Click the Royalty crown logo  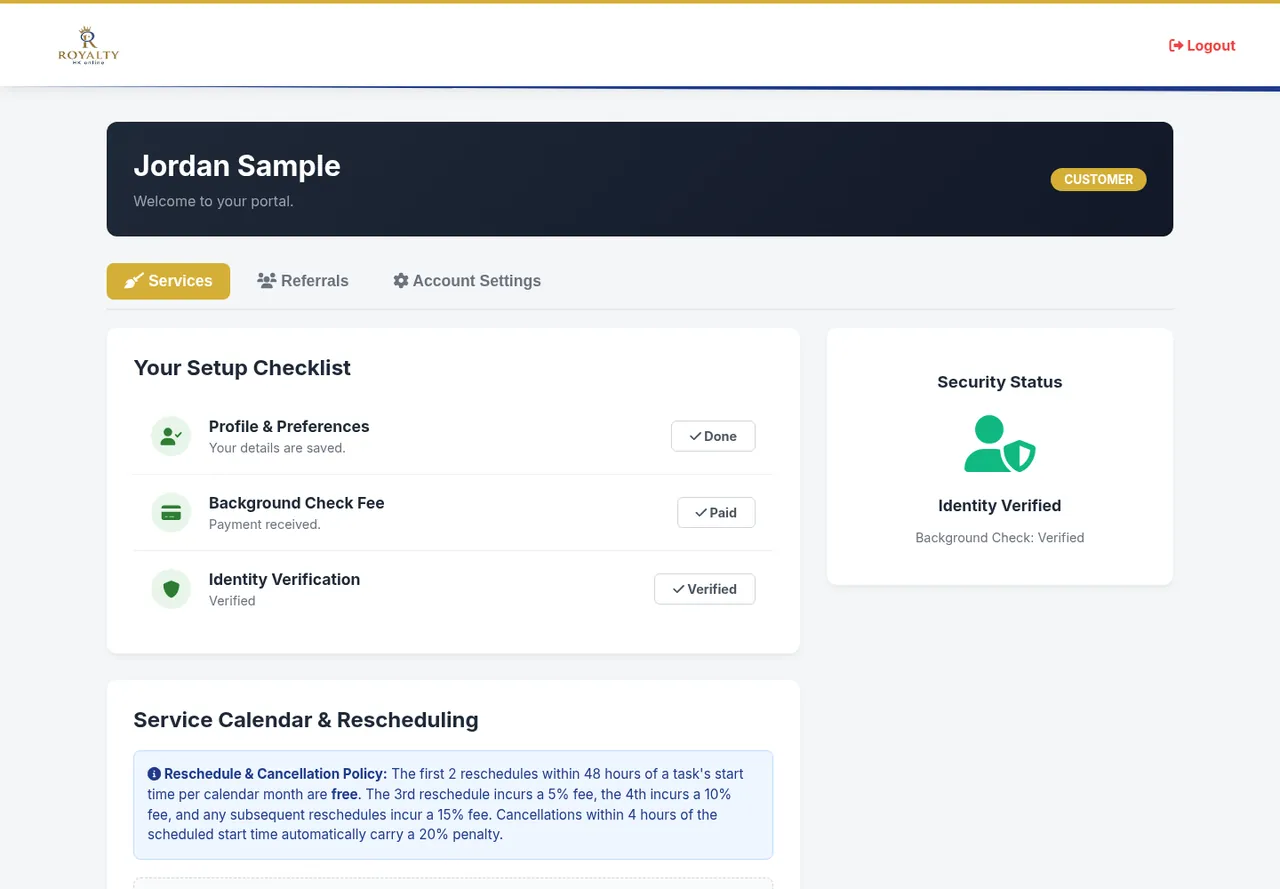coord(88,46)
